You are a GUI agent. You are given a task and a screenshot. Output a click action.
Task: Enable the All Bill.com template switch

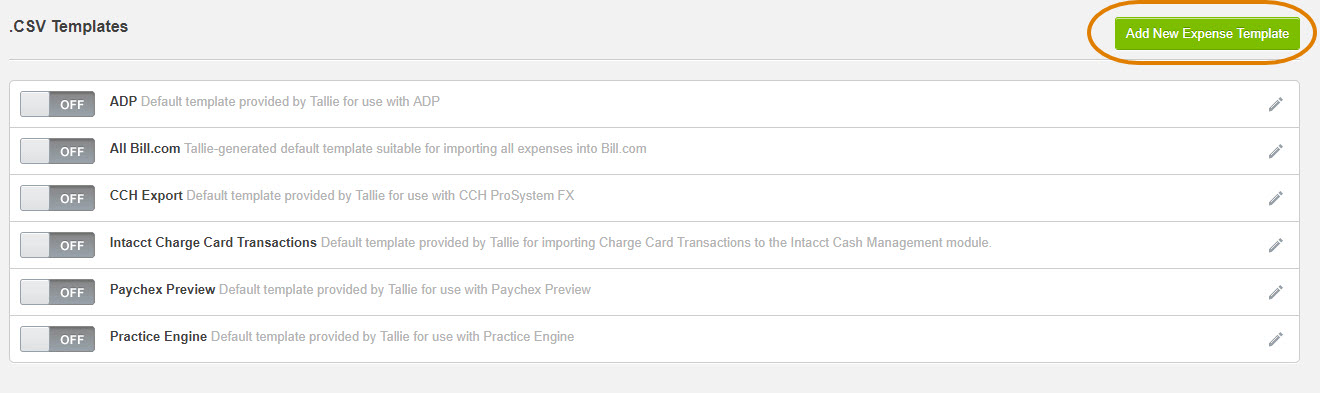pos(58,151)
